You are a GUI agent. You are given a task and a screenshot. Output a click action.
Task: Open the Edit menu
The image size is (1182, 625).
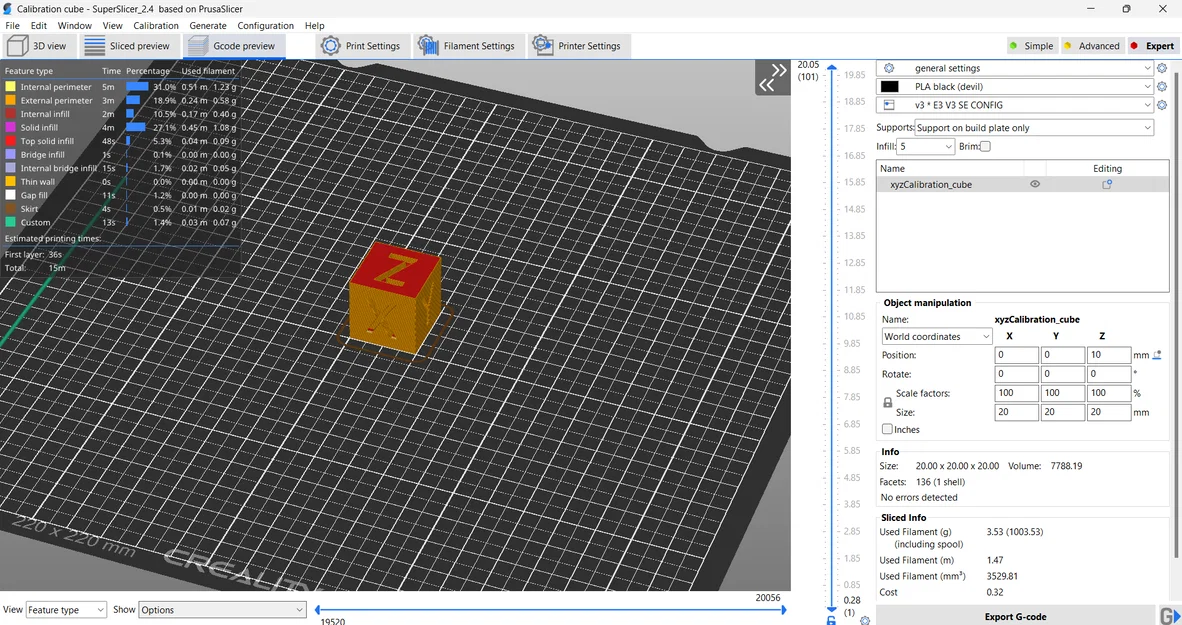click(x=38, y=26)
